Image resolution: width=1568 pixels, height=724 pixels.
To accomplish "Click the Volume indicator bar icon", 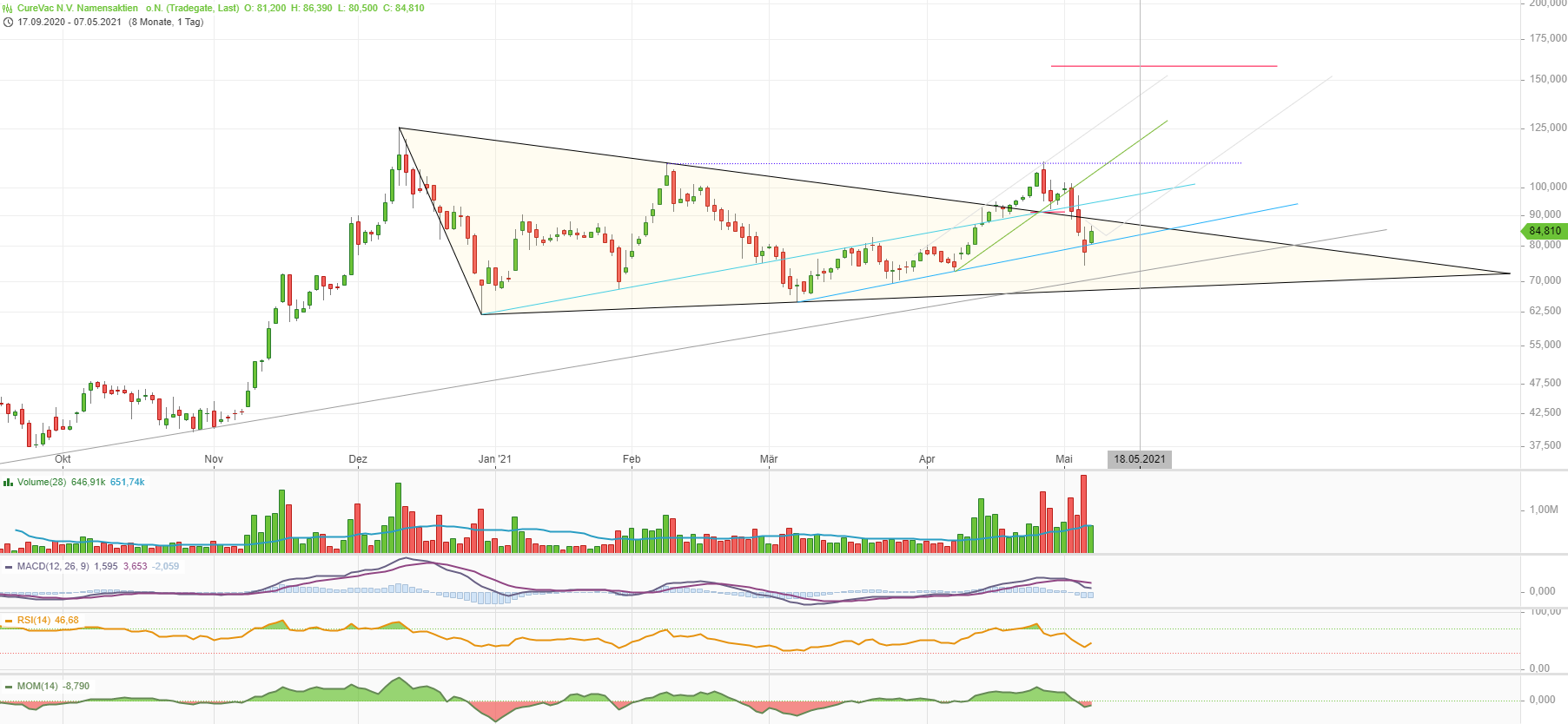I will click(x=8, y=482).
